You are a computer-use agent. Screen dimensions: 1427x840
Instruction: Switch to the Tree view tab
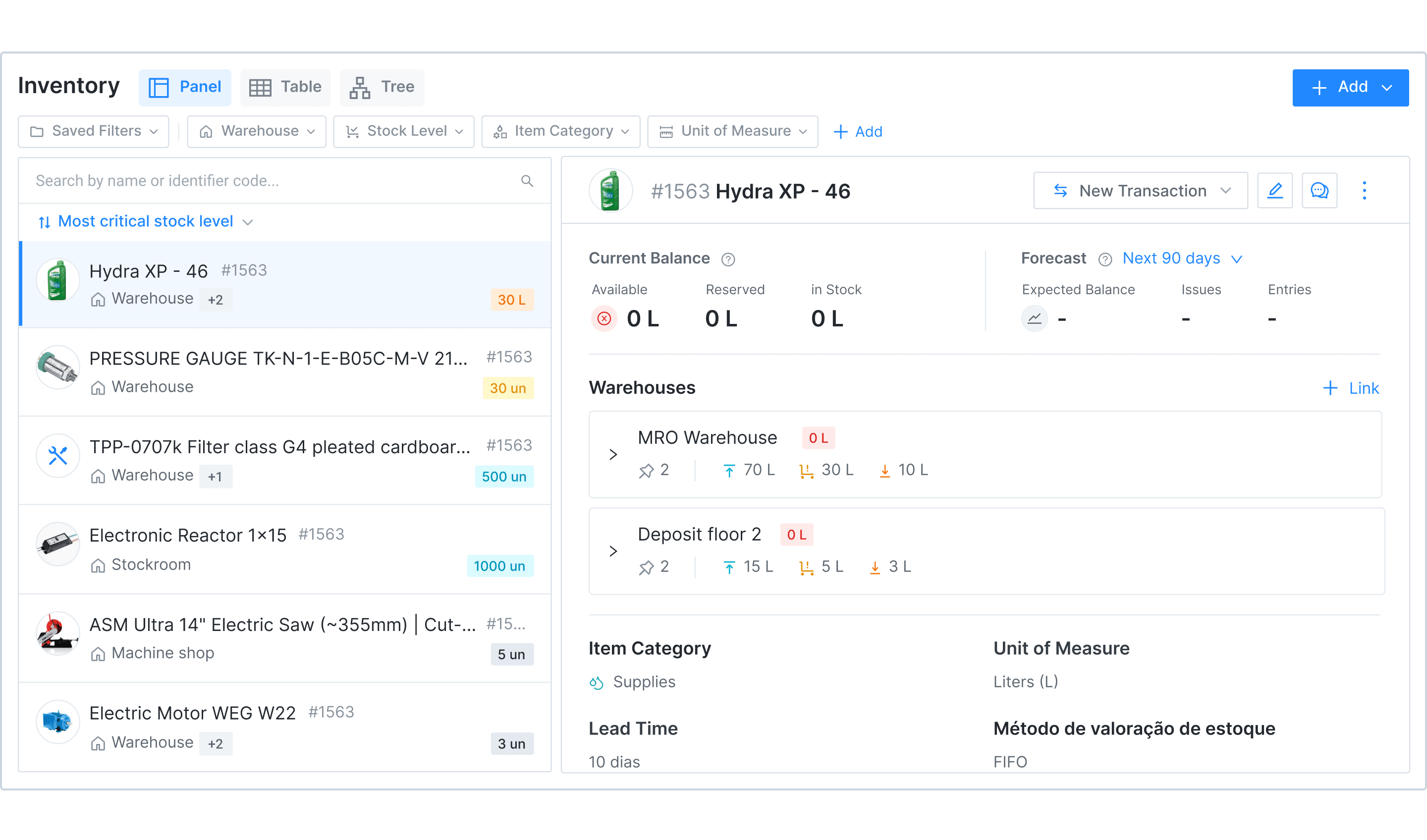pos(382,87)
